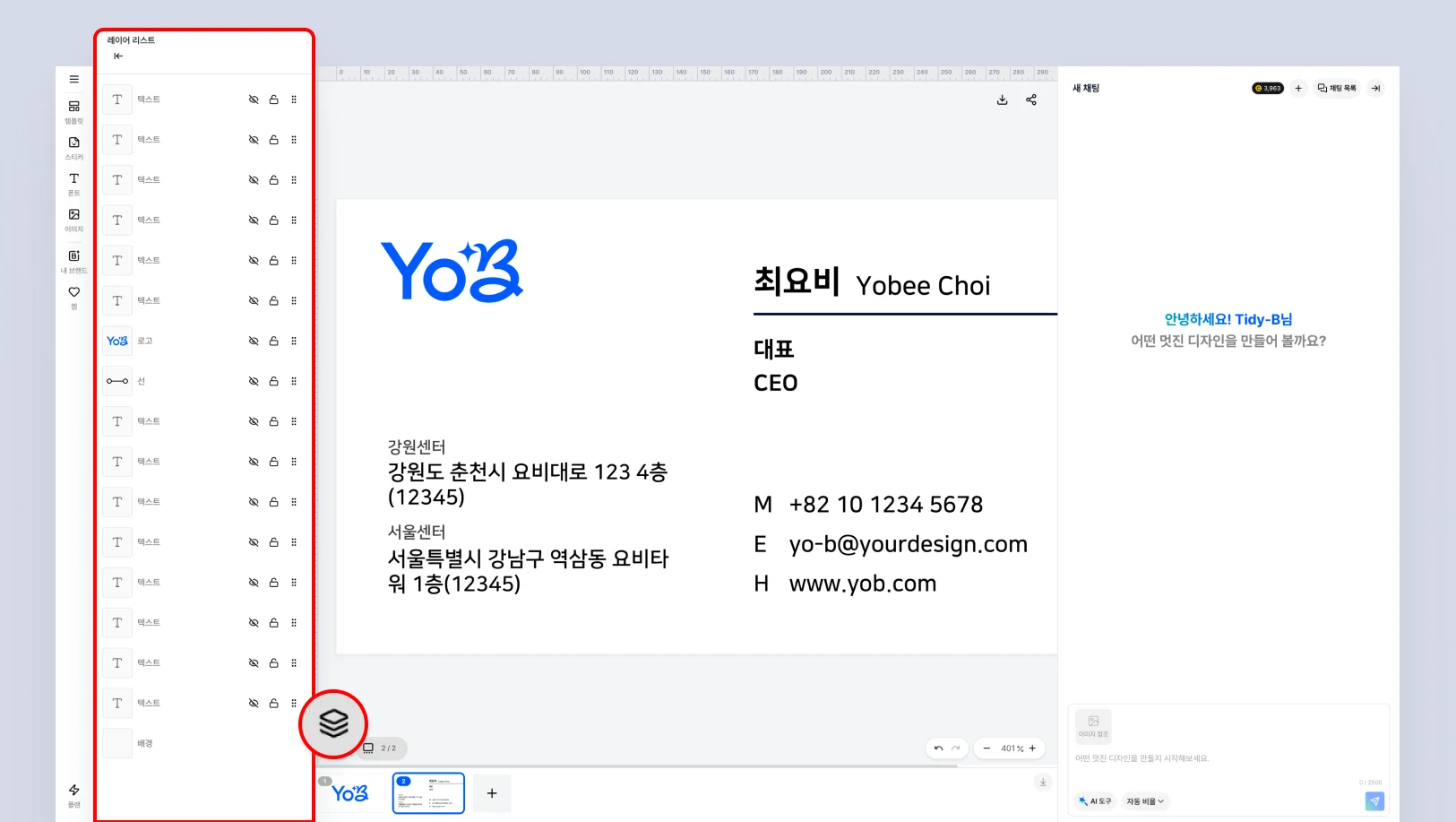Toggle the layers stack icon
Image resolution: width=1456 pixels, height=822 pixels.
(333, 723)
